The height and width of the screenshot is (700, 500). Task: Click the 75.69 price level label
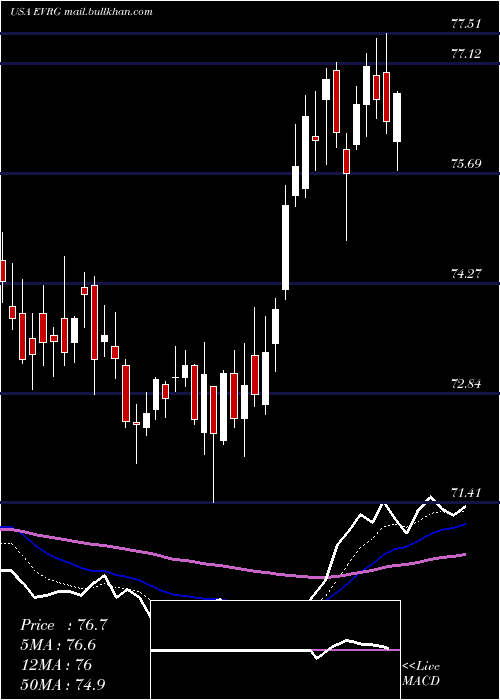tap(466, 164)
